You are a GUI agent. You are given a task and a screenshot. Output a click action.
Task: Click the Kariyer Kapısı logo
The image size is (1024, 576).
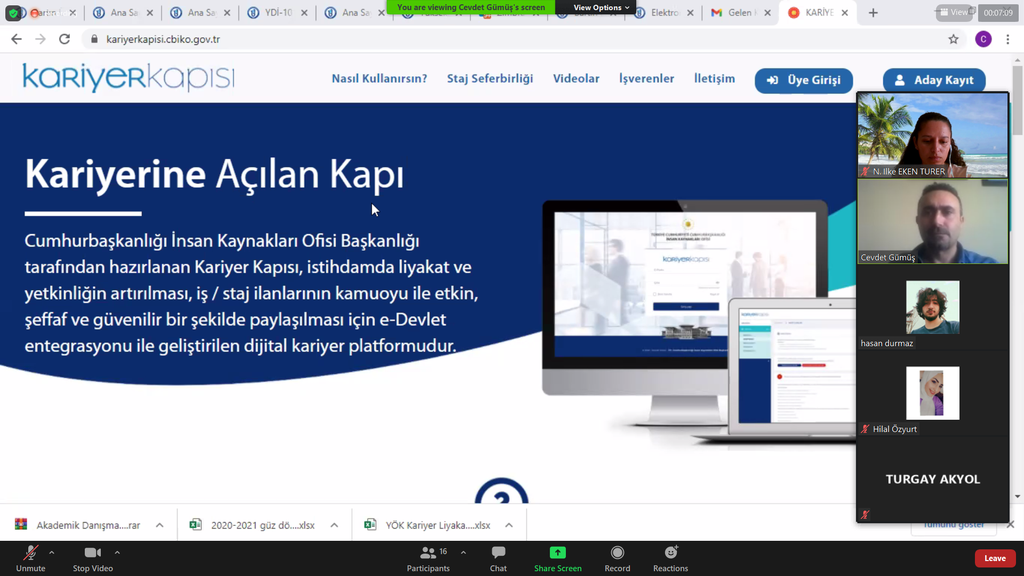click(x=129, y=78)
